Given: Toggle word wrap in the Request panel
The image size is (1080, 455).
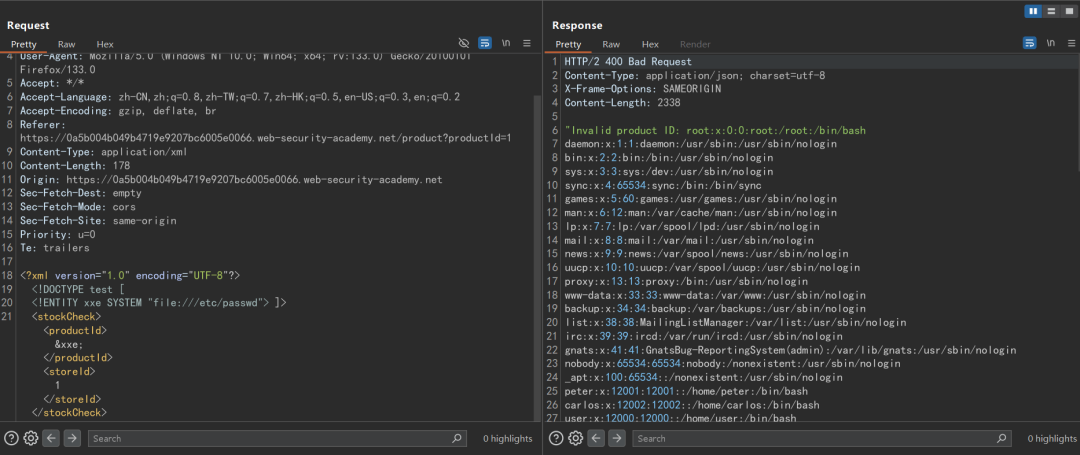Looking at the screenshot, I should [x=485, y=43].
